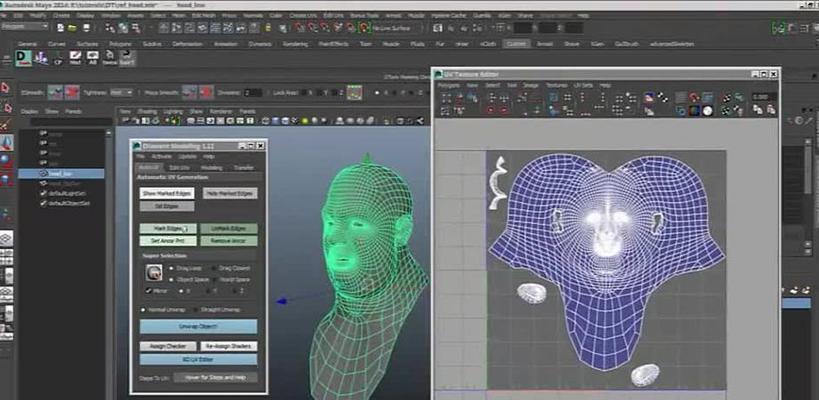Click the white alpha circle icon in UV editor
This screenshot has height=400, width=819.
707,111
